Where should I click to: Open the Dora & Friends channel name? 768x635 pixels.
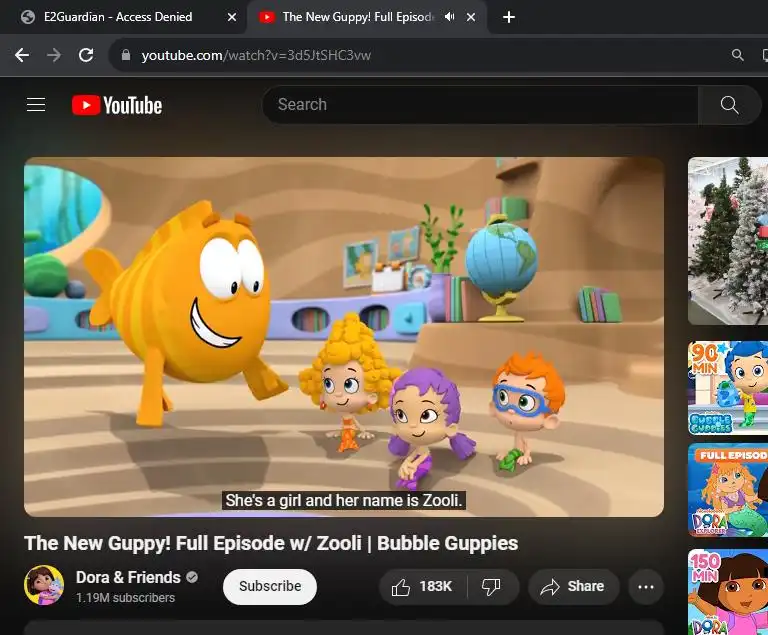(128, 577)
